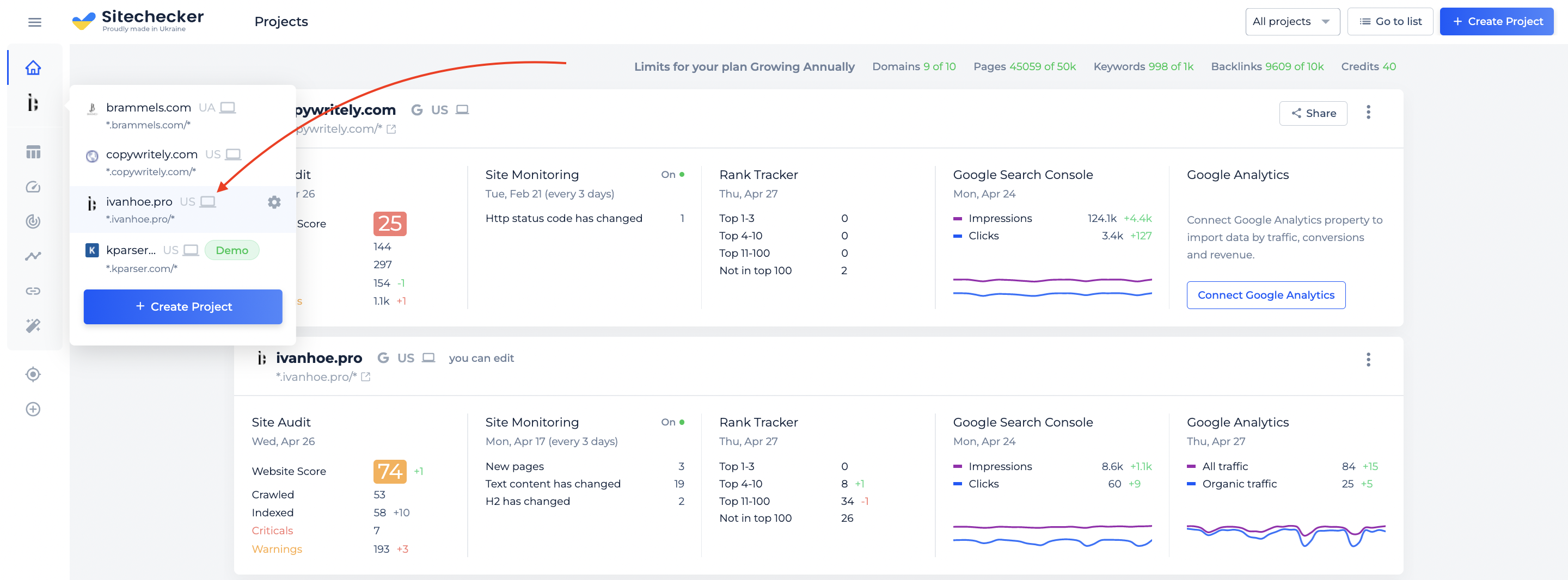Click 'H2 has changed' monitoring row
Viewport: 1568px width, 580px height.
[584, 502]
